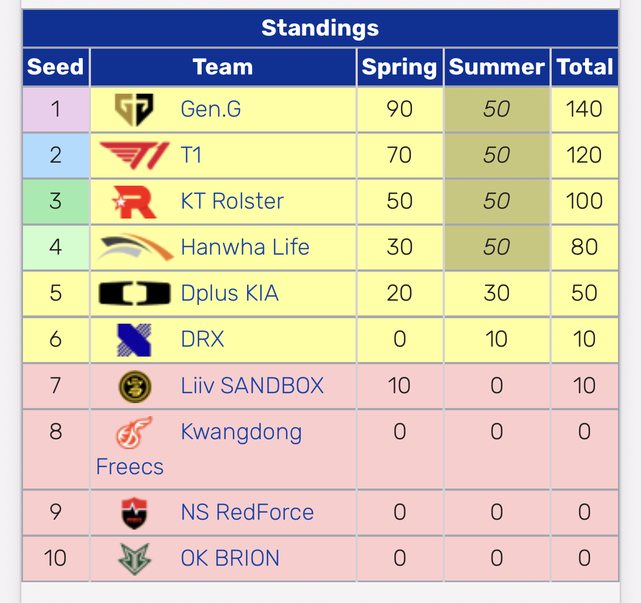Open the NS RedForce team link
641x603 pixels.
pyautogui.click(x=247, y=513)
